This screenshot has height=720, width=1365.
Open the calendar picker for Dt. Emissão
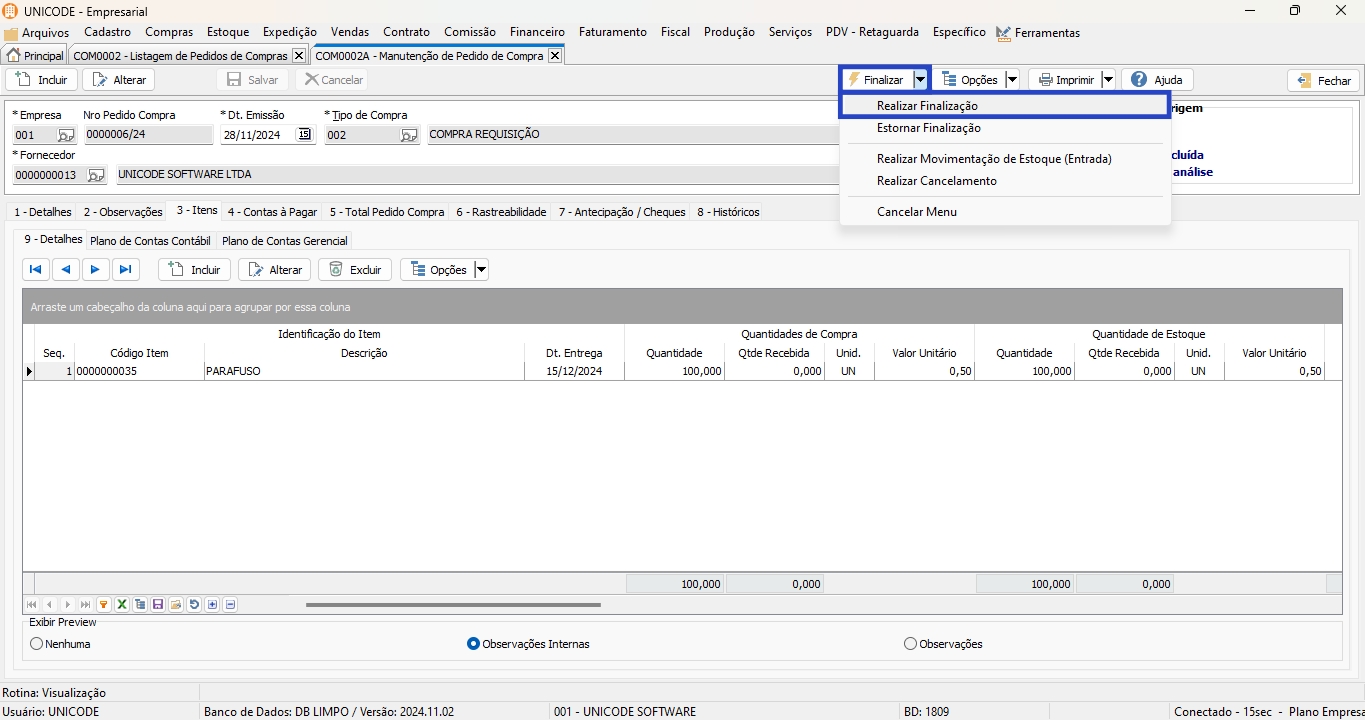tap(305, 135)
